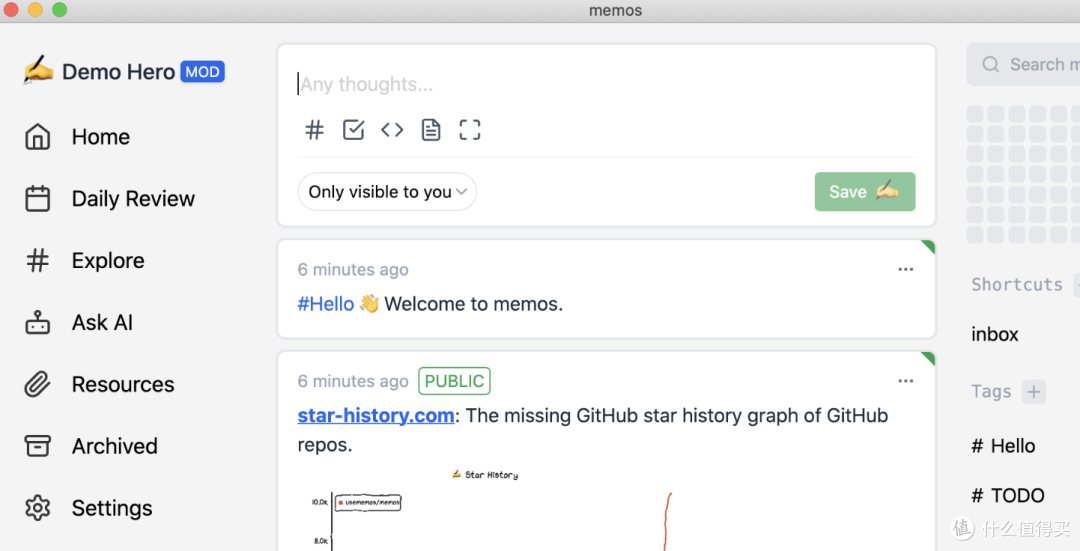Click the search magnifier icon
The image size is (1080, 551).
[990, 65]
